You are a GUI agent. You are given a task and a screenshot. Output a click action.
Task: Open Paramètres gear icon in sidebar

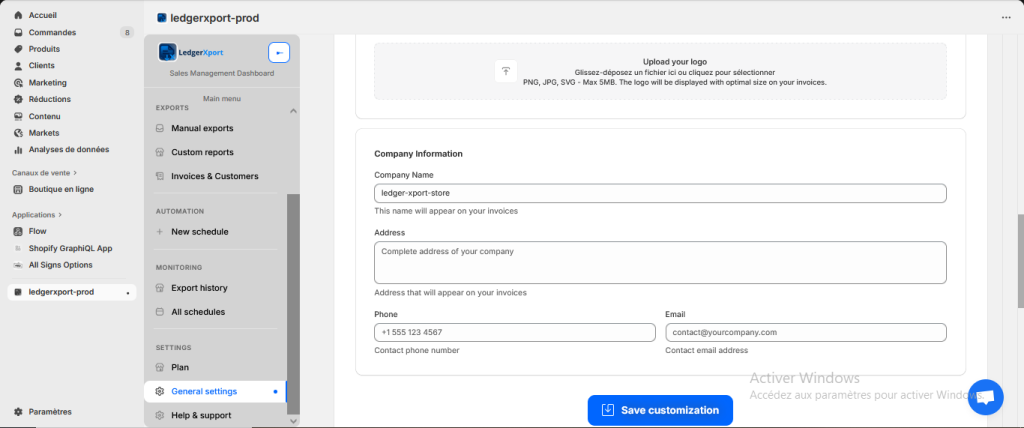click(x=19, y=411)
